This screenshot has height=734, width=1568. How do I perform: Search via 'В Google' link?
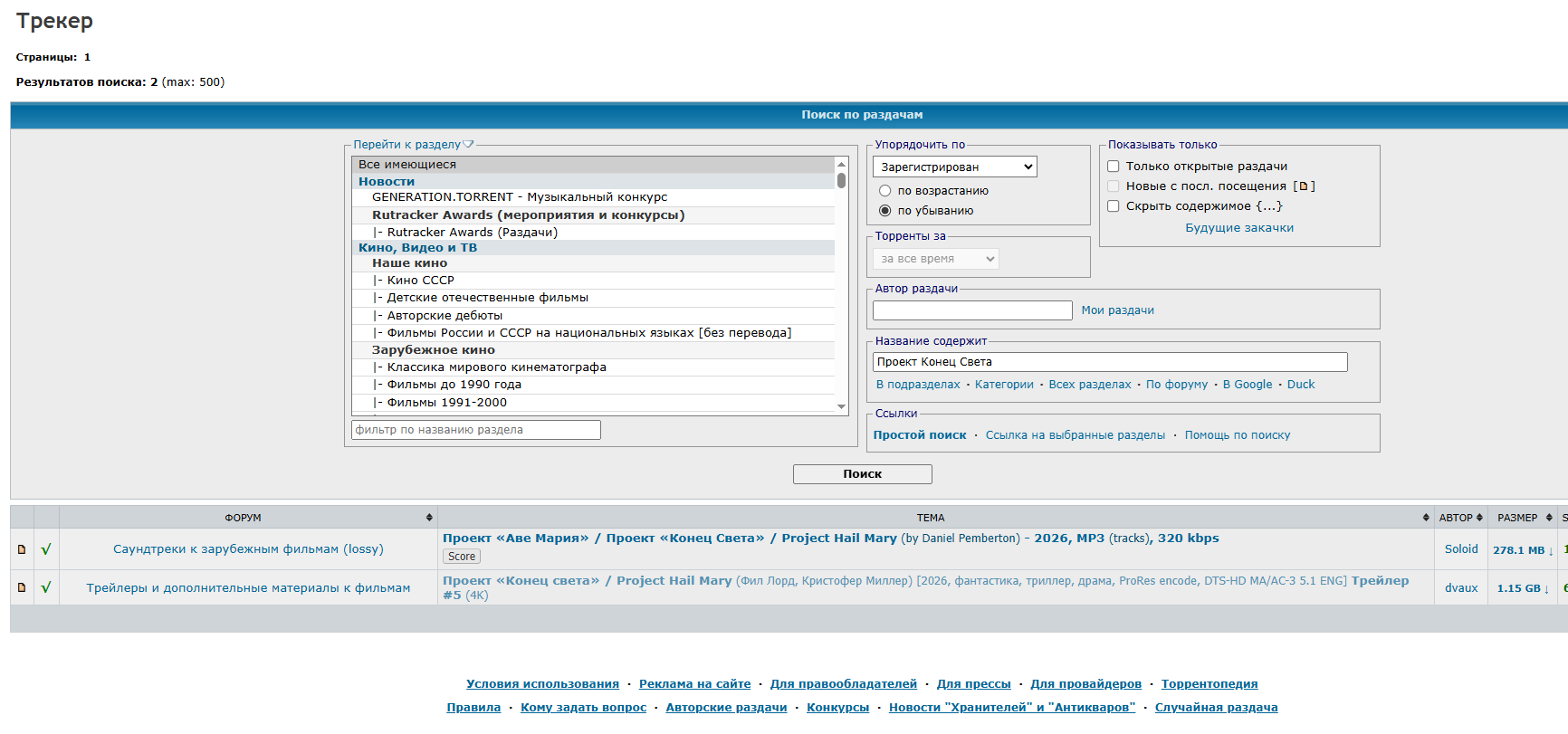pyautogui.click(x=1248, y=385)
